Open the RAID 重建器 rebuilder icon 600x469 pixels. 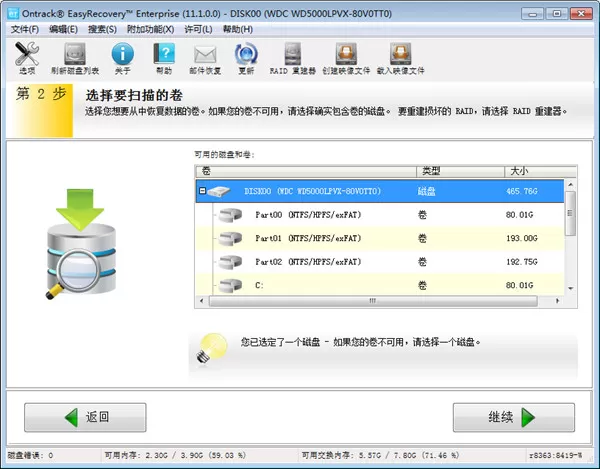click(x=293, y=54)
